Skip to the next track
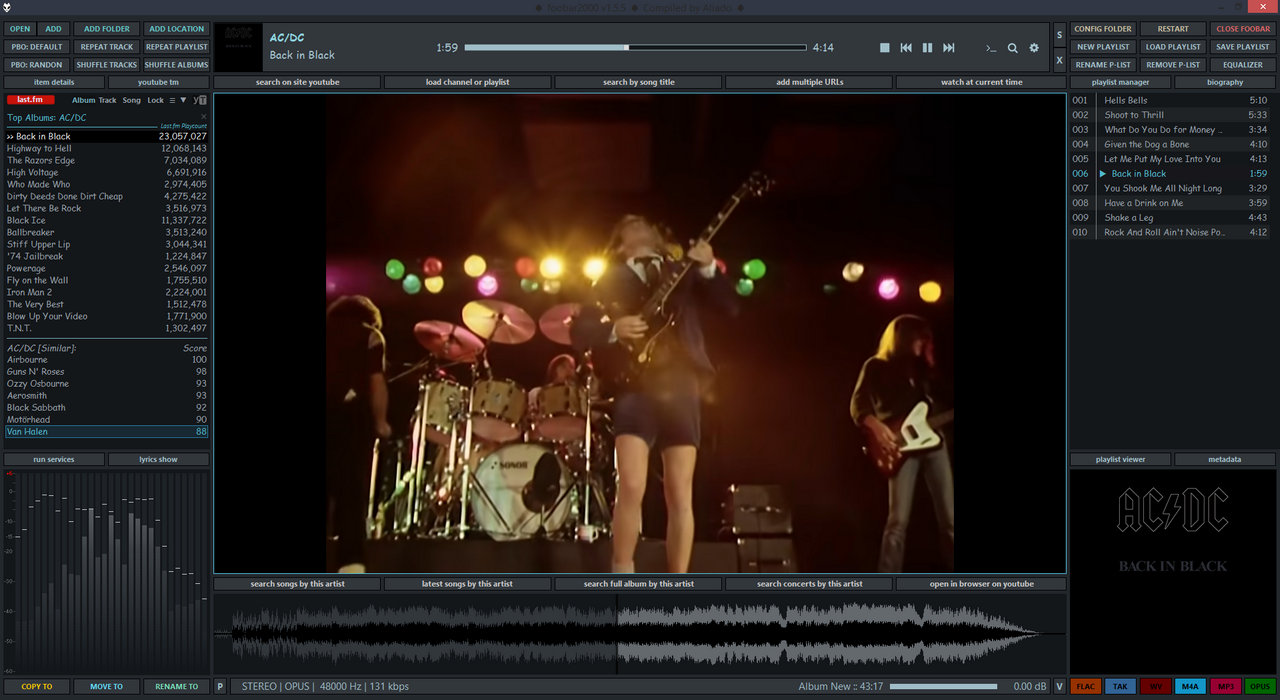1280x700 pixels. 949,48
